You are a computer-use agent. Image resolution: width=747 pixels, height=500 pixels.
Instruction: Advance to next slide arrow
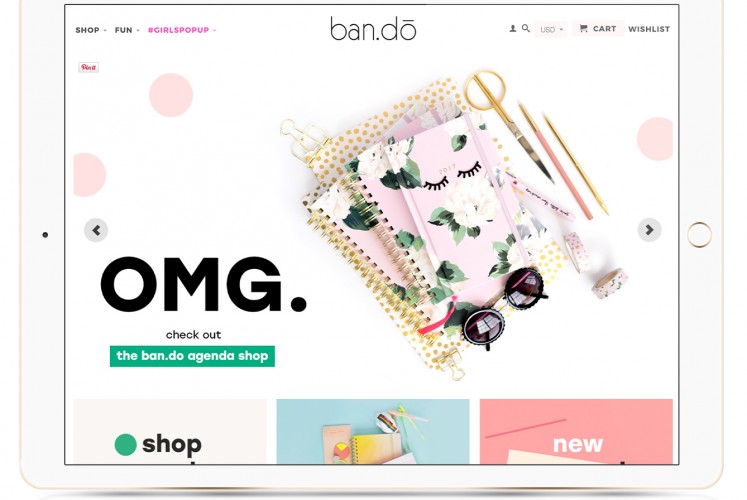[x=649, y=230]
